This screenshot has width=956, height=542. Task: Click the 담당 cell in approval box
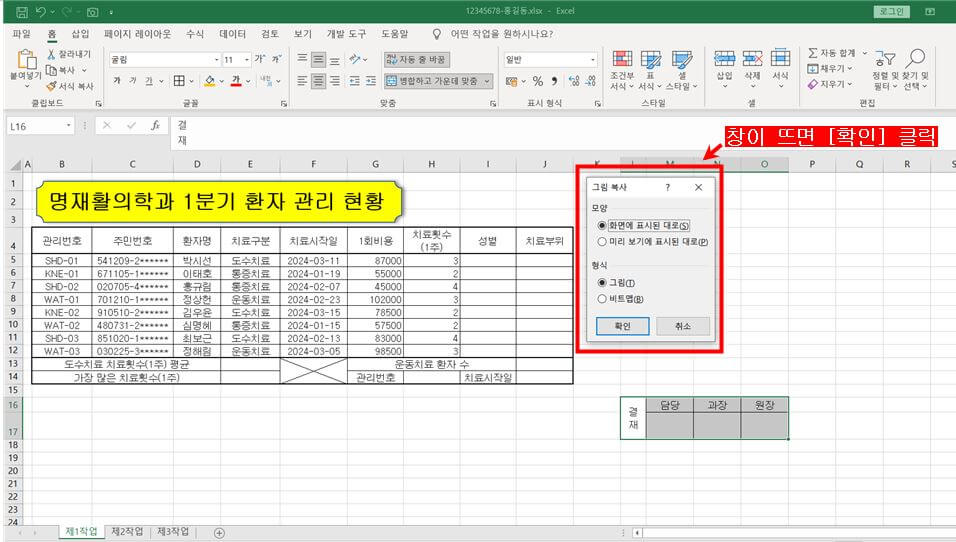point(669,405)
